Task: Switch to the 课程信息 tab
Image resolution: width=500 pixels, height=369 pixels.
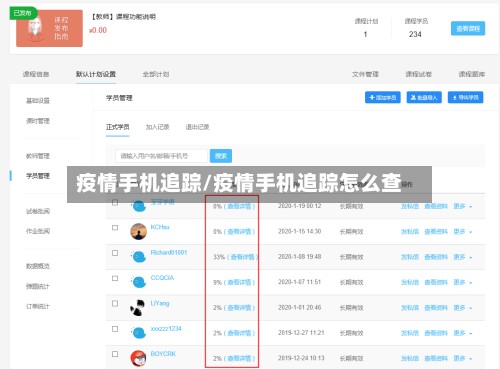Action: (36, 74)
